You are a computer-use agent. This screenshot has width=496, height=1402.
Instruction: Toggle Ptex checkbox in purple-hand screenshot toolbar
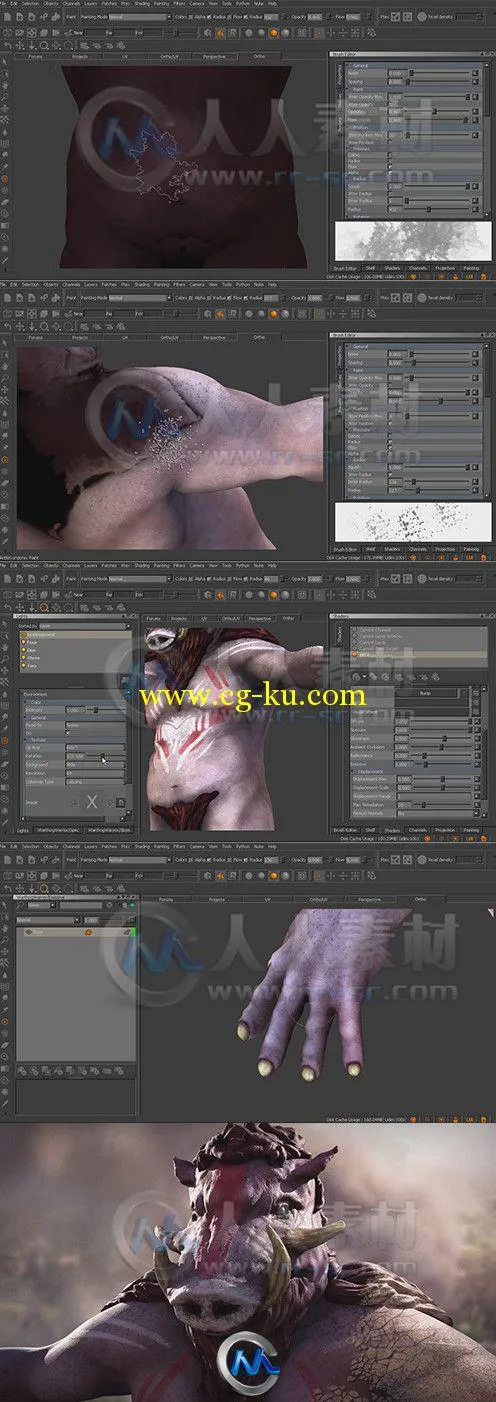point(396,860)
